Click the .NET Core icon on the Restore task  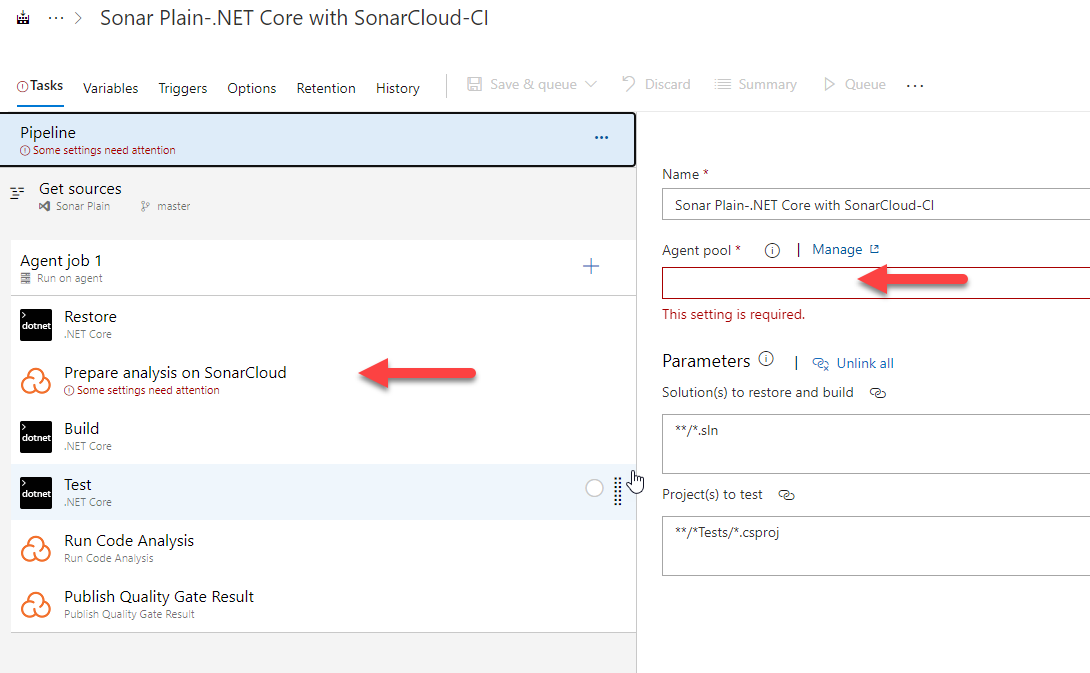[x=34, y=324]
